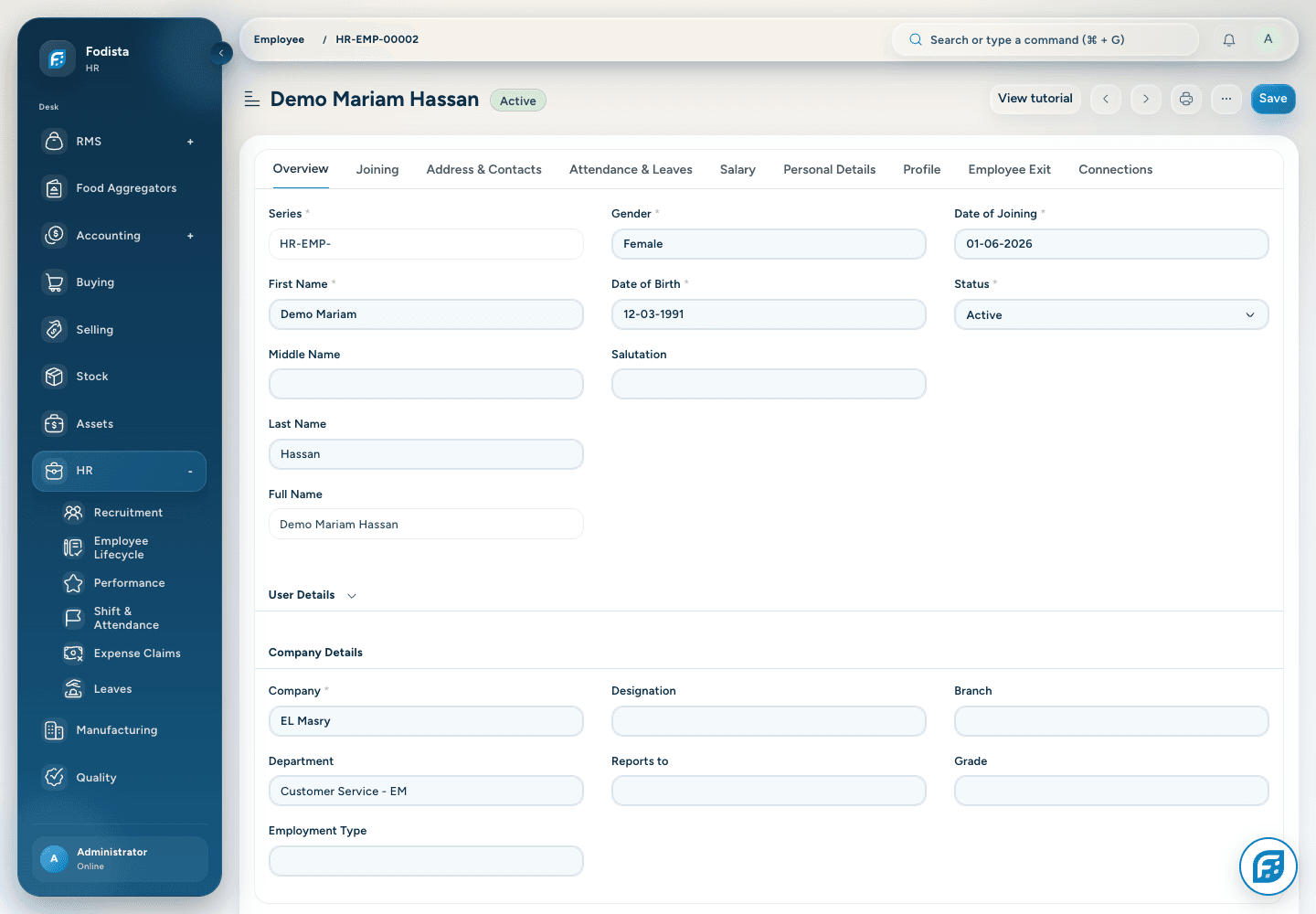
Task: Open the Assets module icon
Action: [55, 423]
